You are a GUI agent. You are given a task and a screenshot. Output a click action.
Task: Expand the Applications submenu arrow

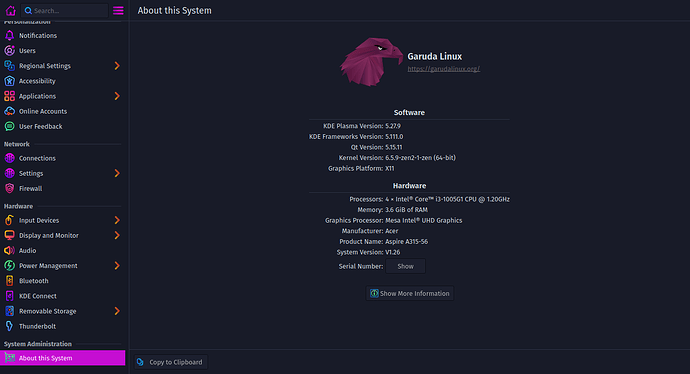pyautogui.click(x=117, y=96)
